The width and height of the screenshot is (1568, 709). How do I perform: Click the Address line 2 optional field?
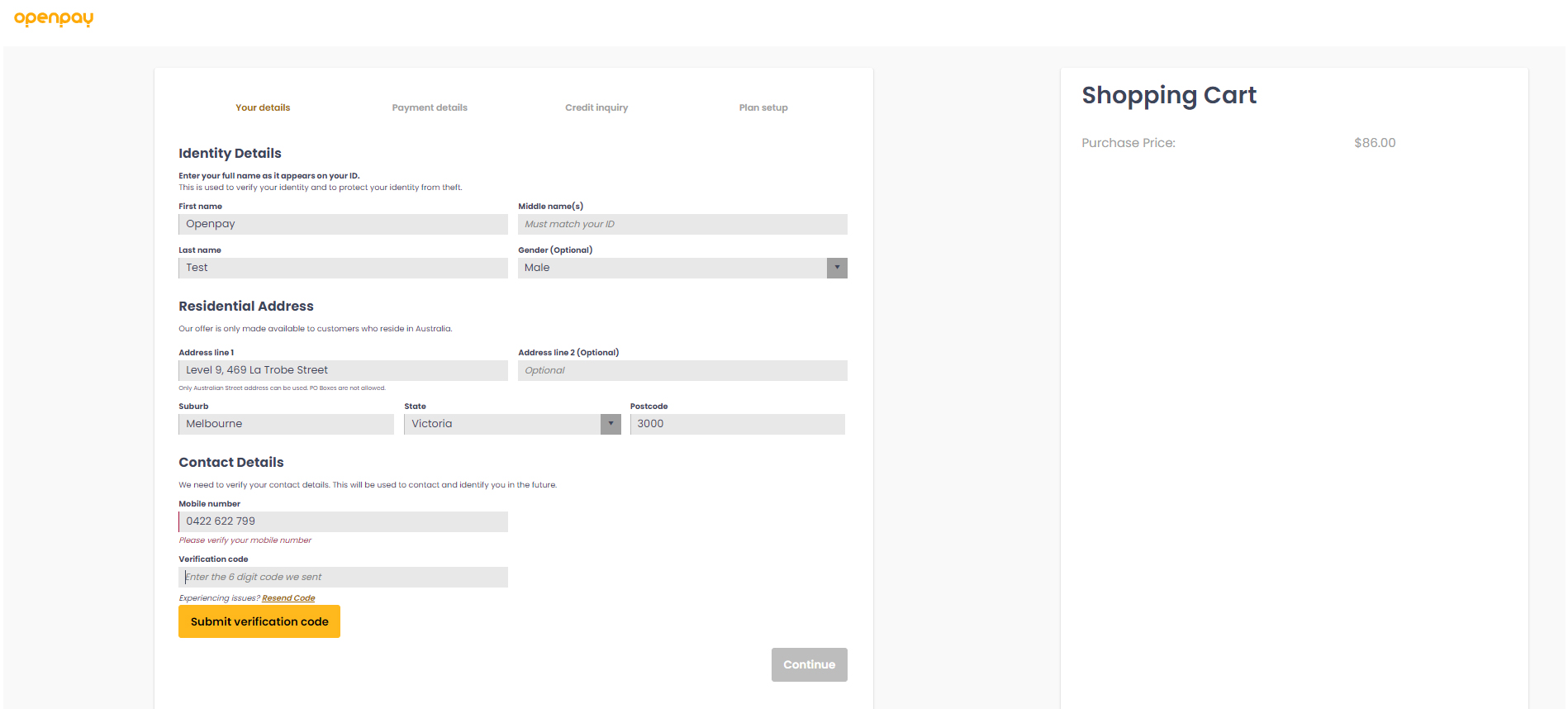pyautogui.click(x=682, y=370)
